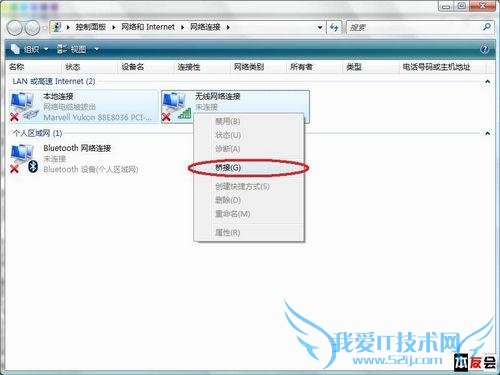Screen dimensions: 500x375
Task: Choose 创建快捷方式(S) in context menu
Action: coord(249,186)
